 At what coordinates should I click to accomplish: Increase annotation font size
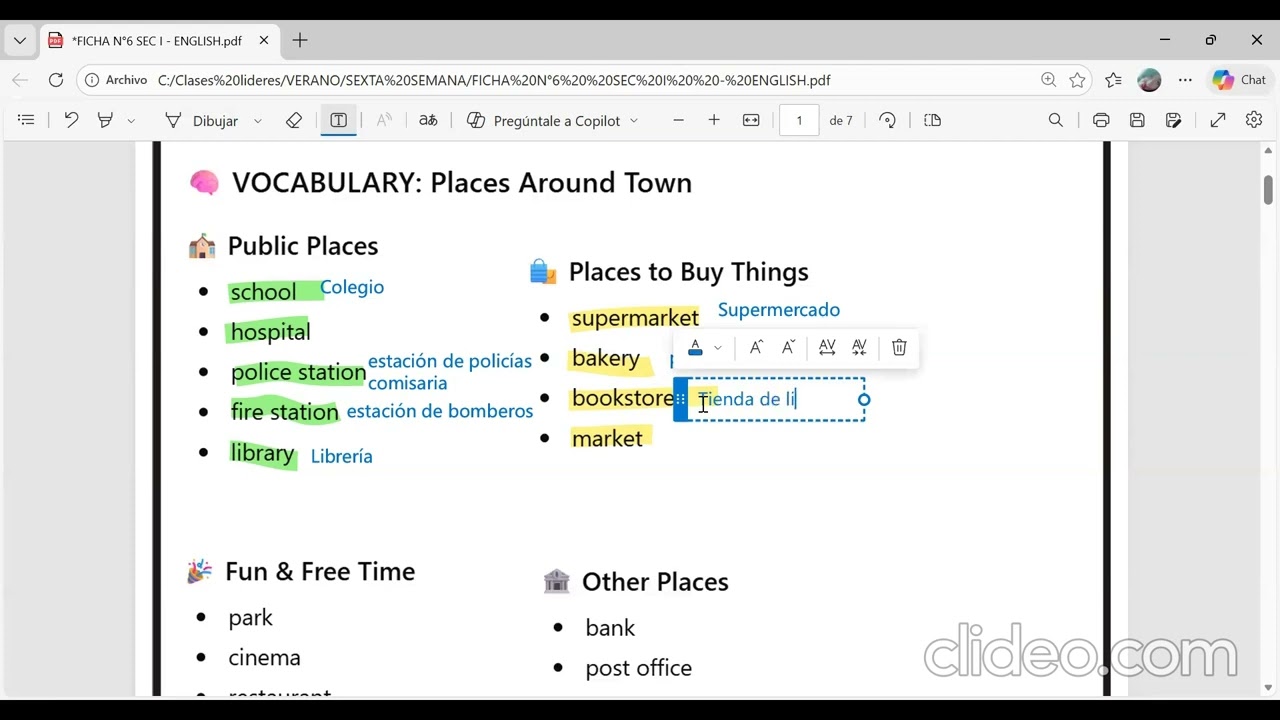coord(756,347)
